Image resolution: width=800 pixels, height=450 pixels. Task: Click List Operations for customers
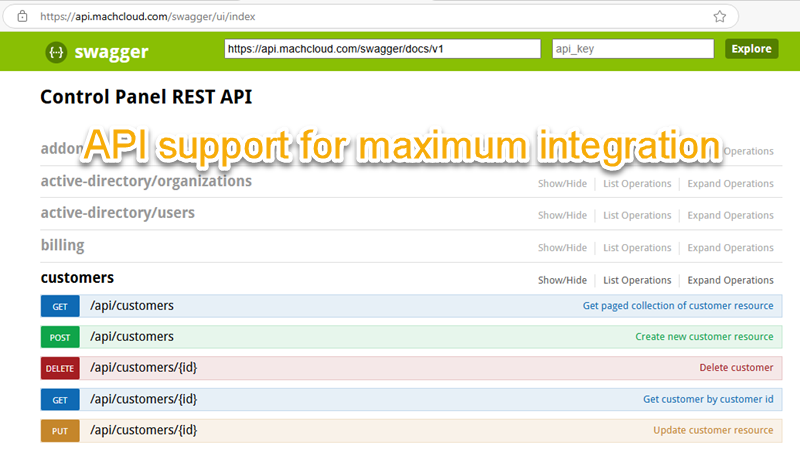click(637, 280)
